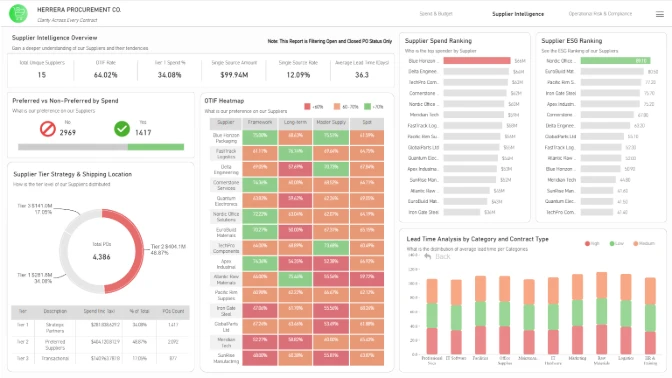Click the Tier 1 Spend % value 34.08%
The height and width of the screenshot is (378, 672).
tap(169, 75)
